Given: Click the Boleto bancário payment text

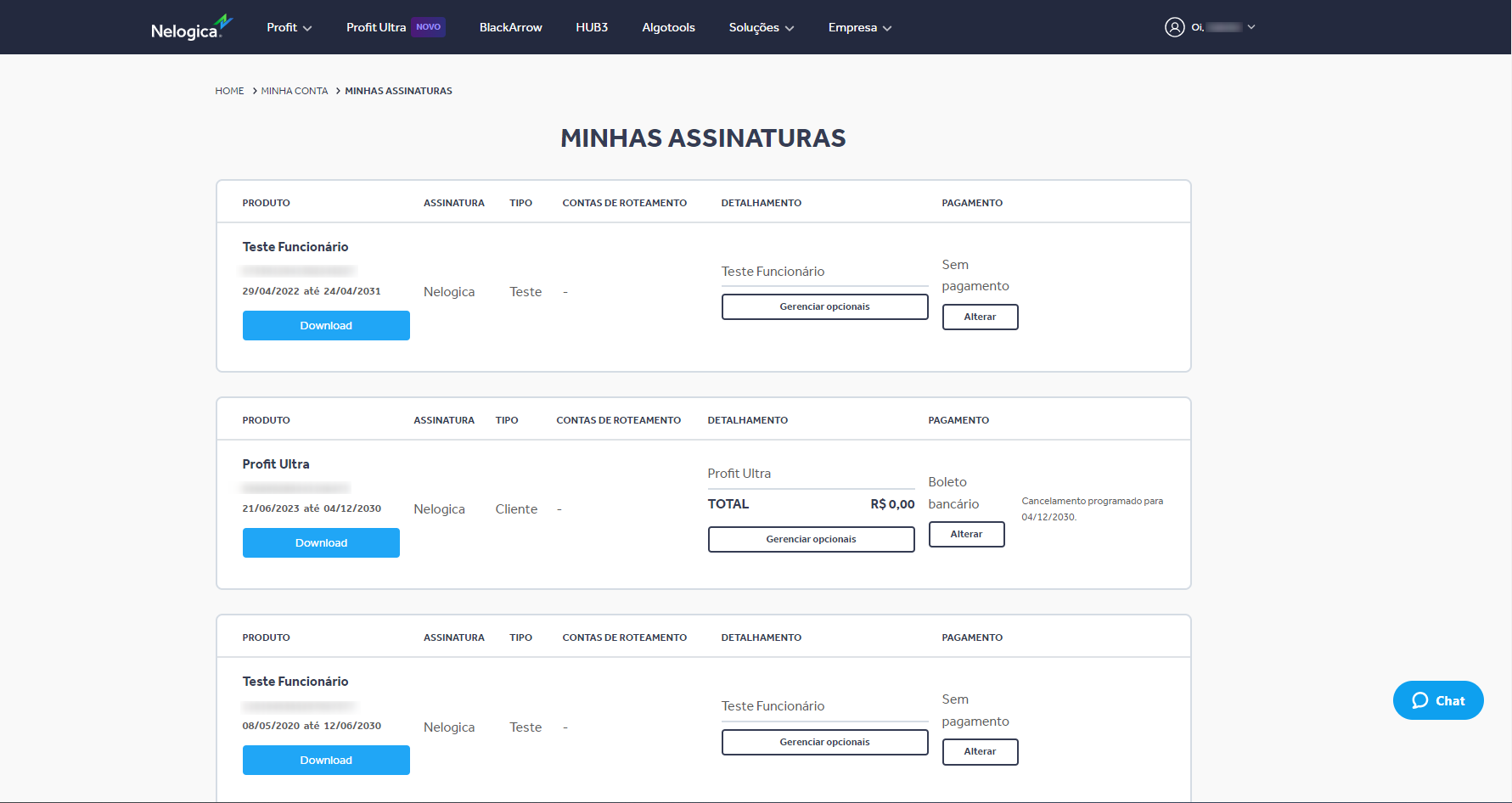Looking at the screenshot, I should point(953,493).
